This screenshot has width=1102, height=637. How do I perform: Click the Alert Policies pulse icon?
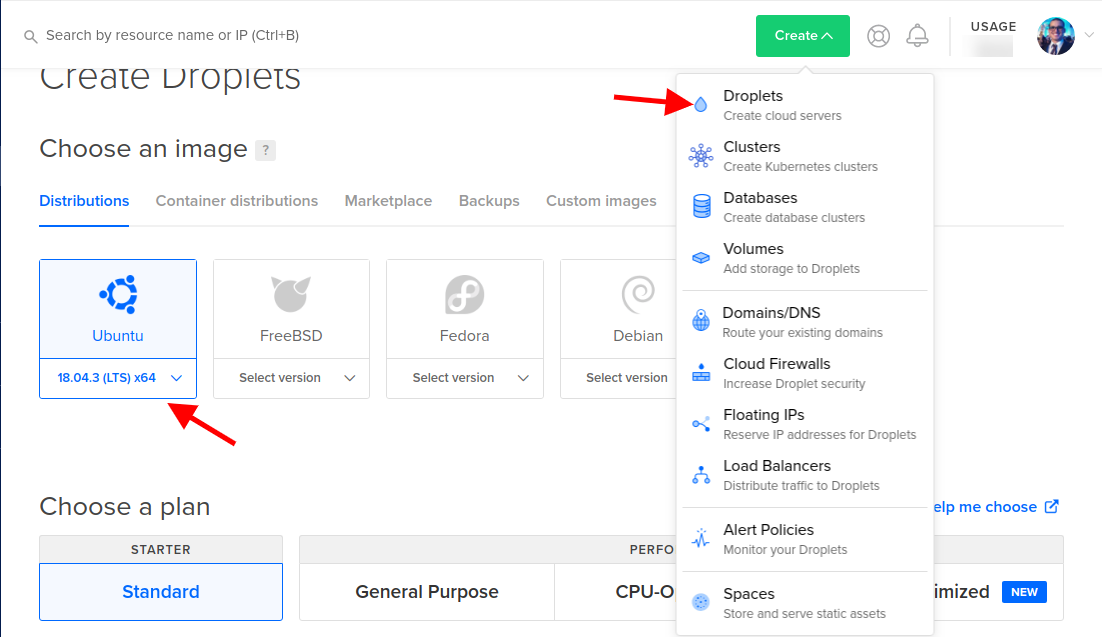(x=701, y=539)
